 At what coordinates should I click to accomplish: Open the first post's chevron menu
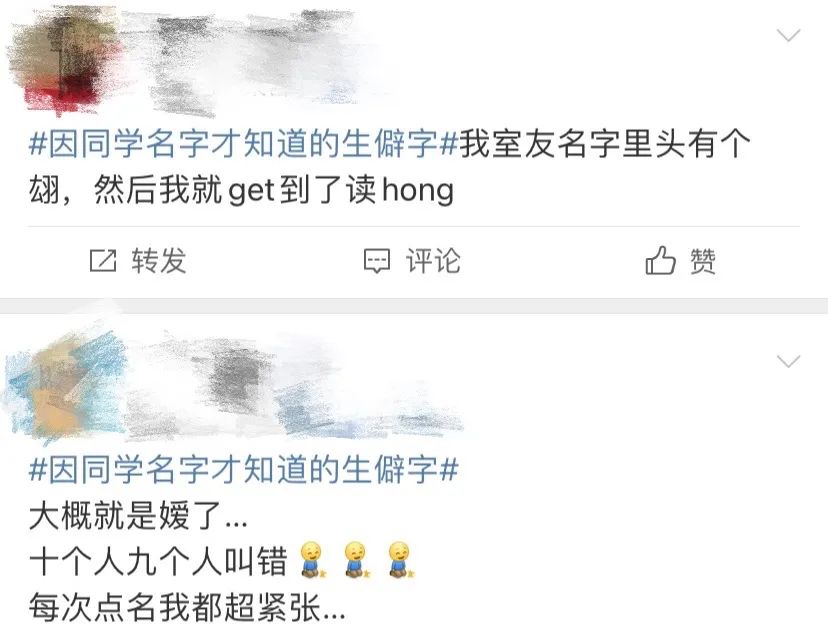click(789, 35)
